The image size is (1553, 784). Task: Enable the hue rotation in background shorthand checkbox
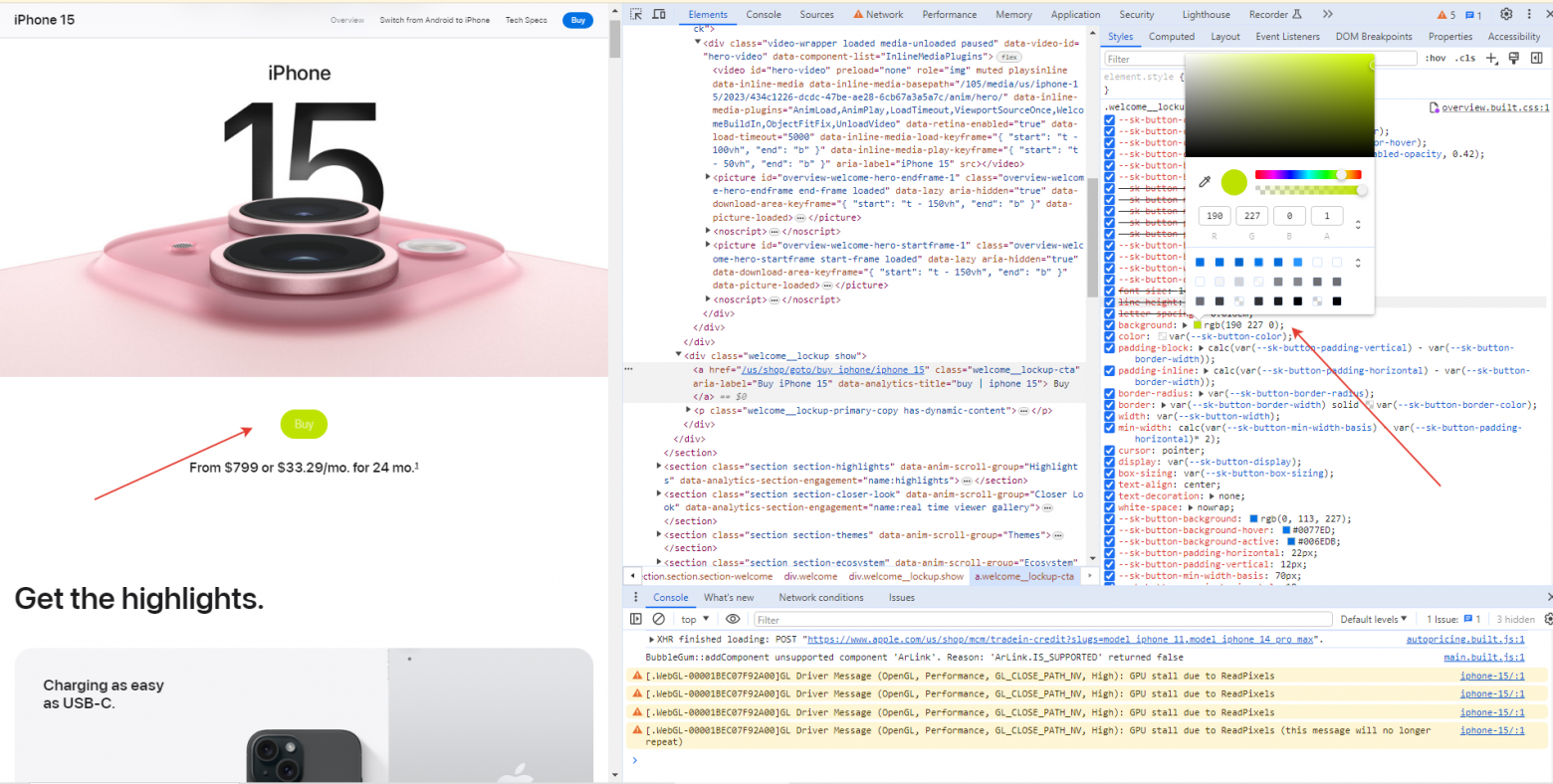click(1109, 323)
